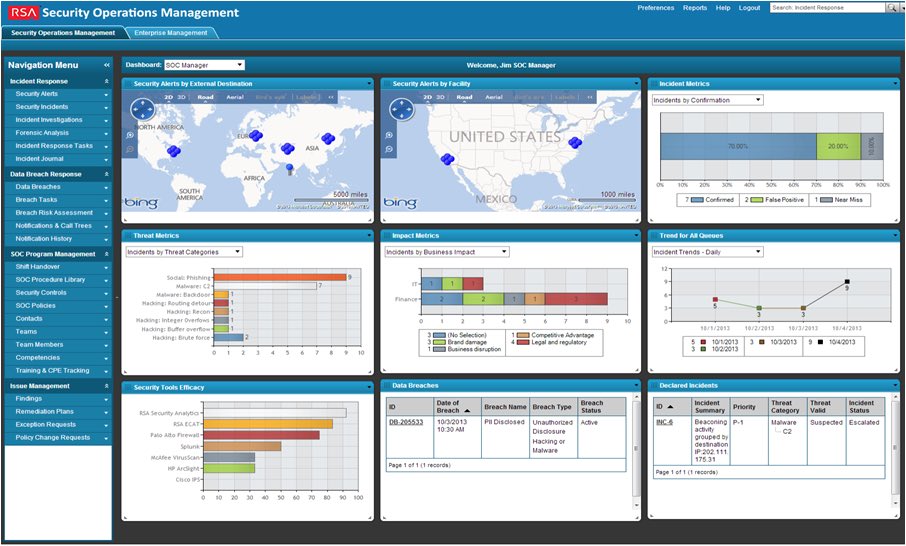Viewport: 906px width, 546px height.
Task: Collapse Issue Management nav section
Action: [x=106, y=386]
